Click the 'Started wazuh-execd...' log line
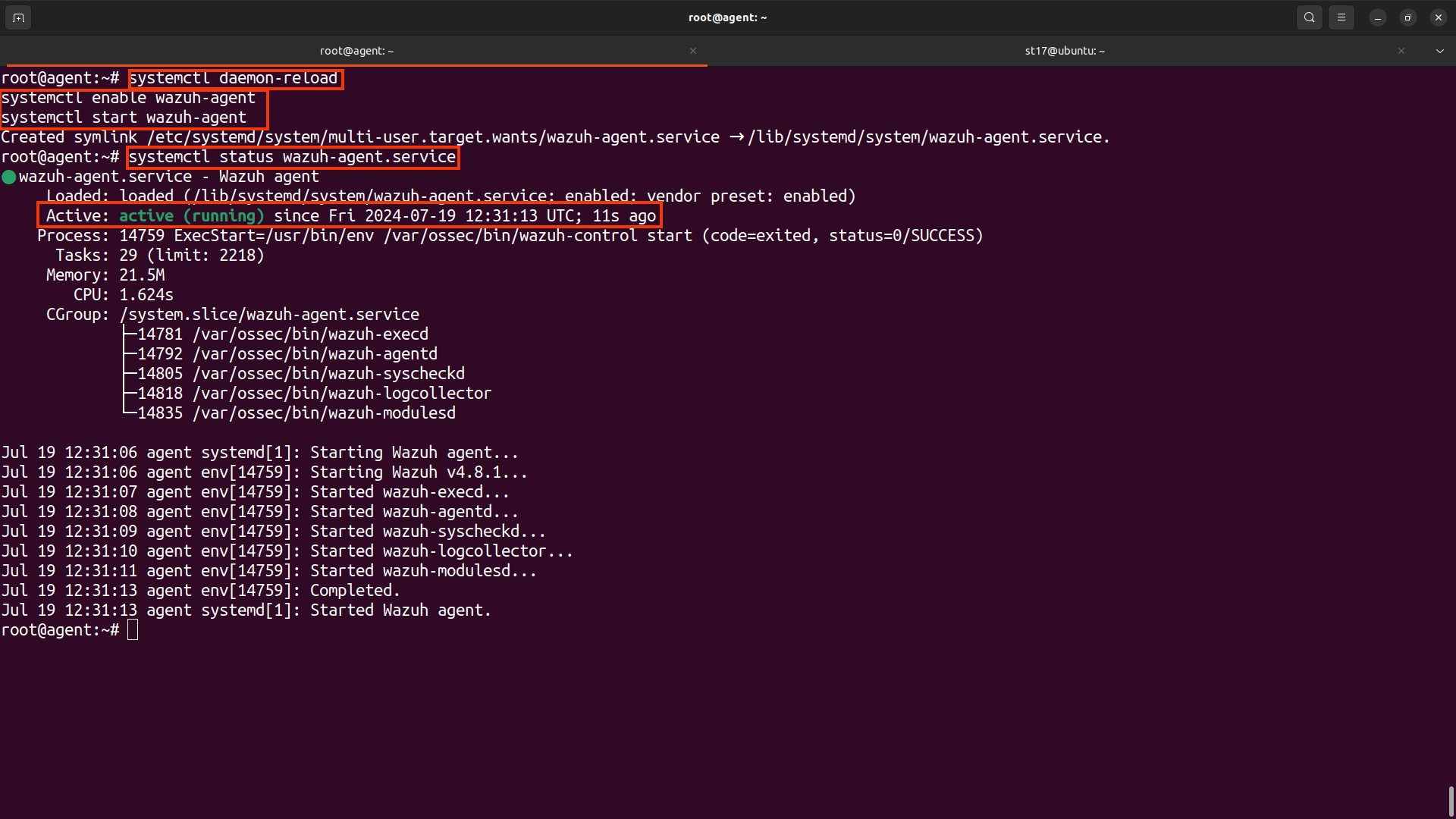 (x=256, y=492)
